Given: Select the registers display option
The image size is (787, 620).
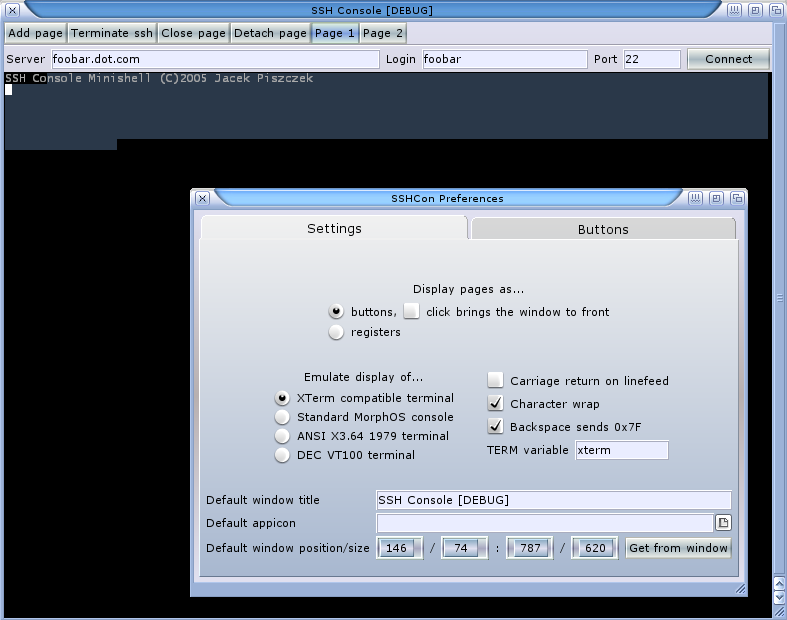Looking at the screenshot, I should (x=336, y=332).
